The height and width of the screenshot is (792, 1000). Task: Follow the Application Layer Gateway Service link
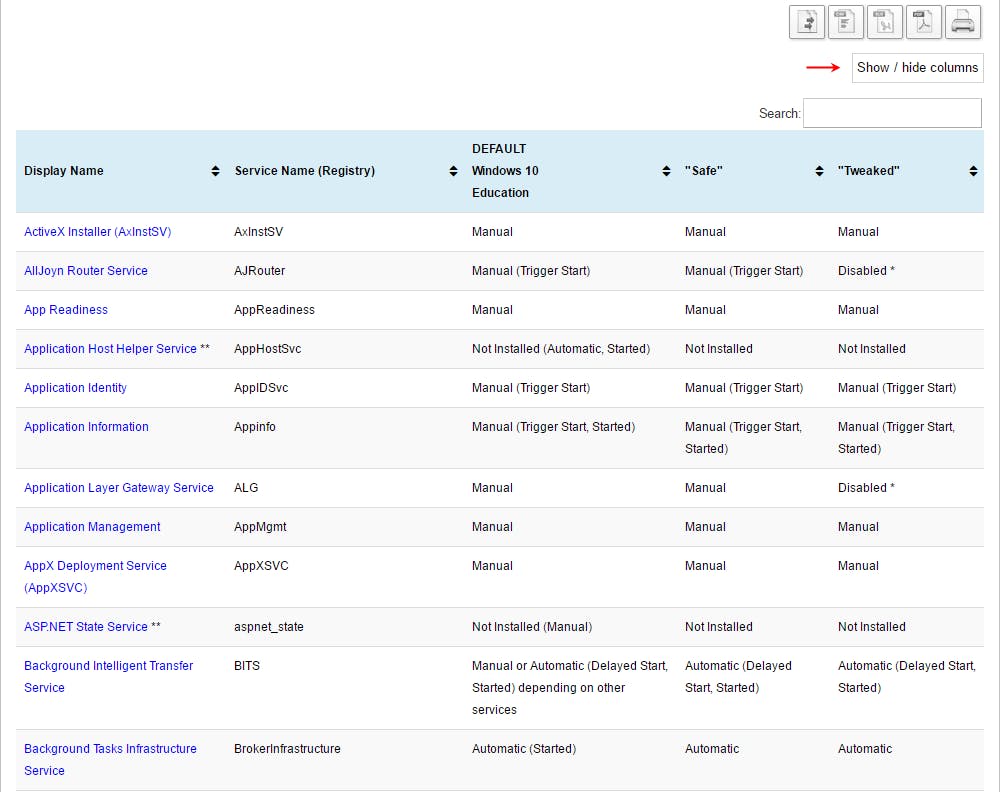pos(119,488)
